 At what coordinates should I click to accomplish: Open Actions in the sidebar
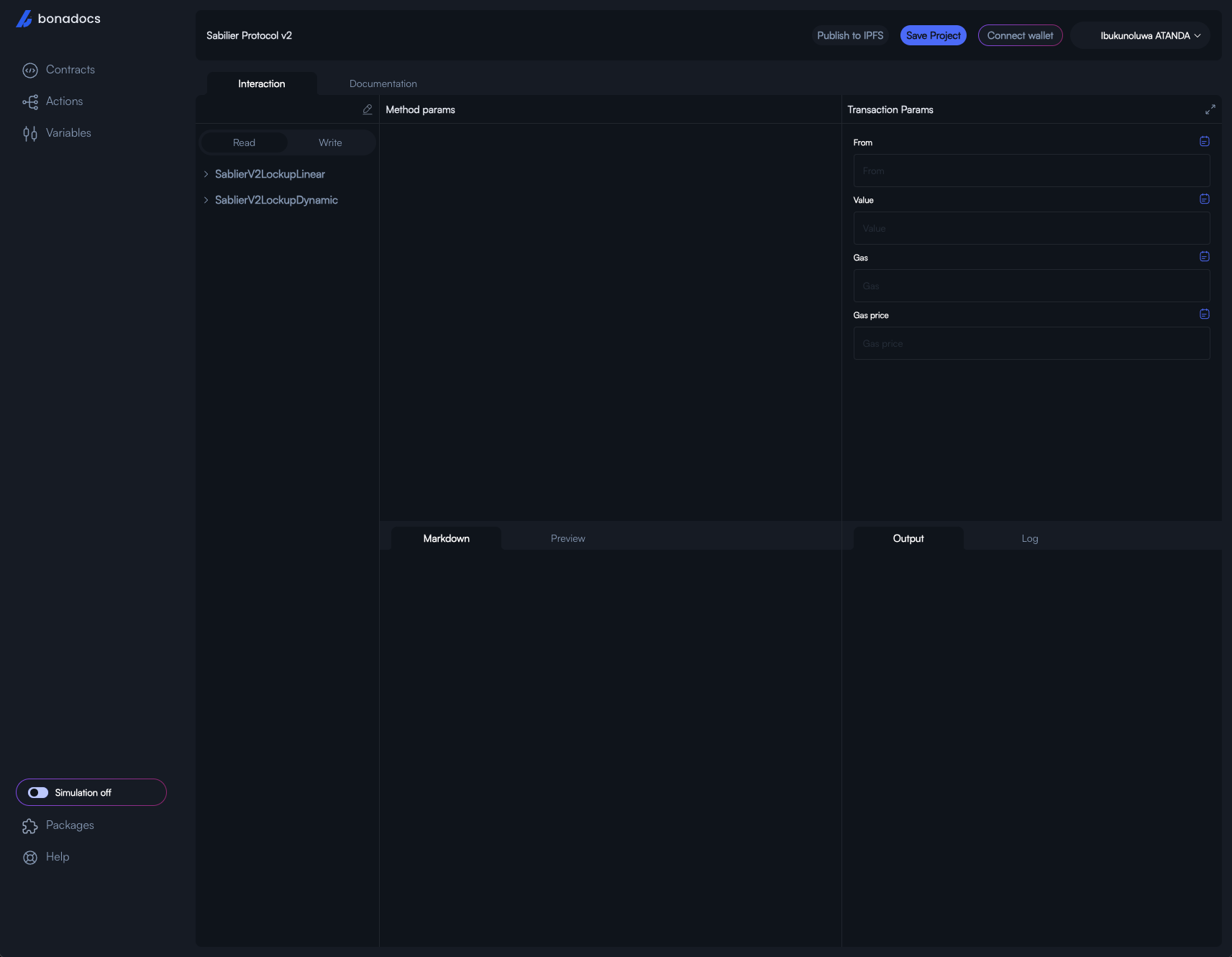pyautogui.click(x=64, y=101)
